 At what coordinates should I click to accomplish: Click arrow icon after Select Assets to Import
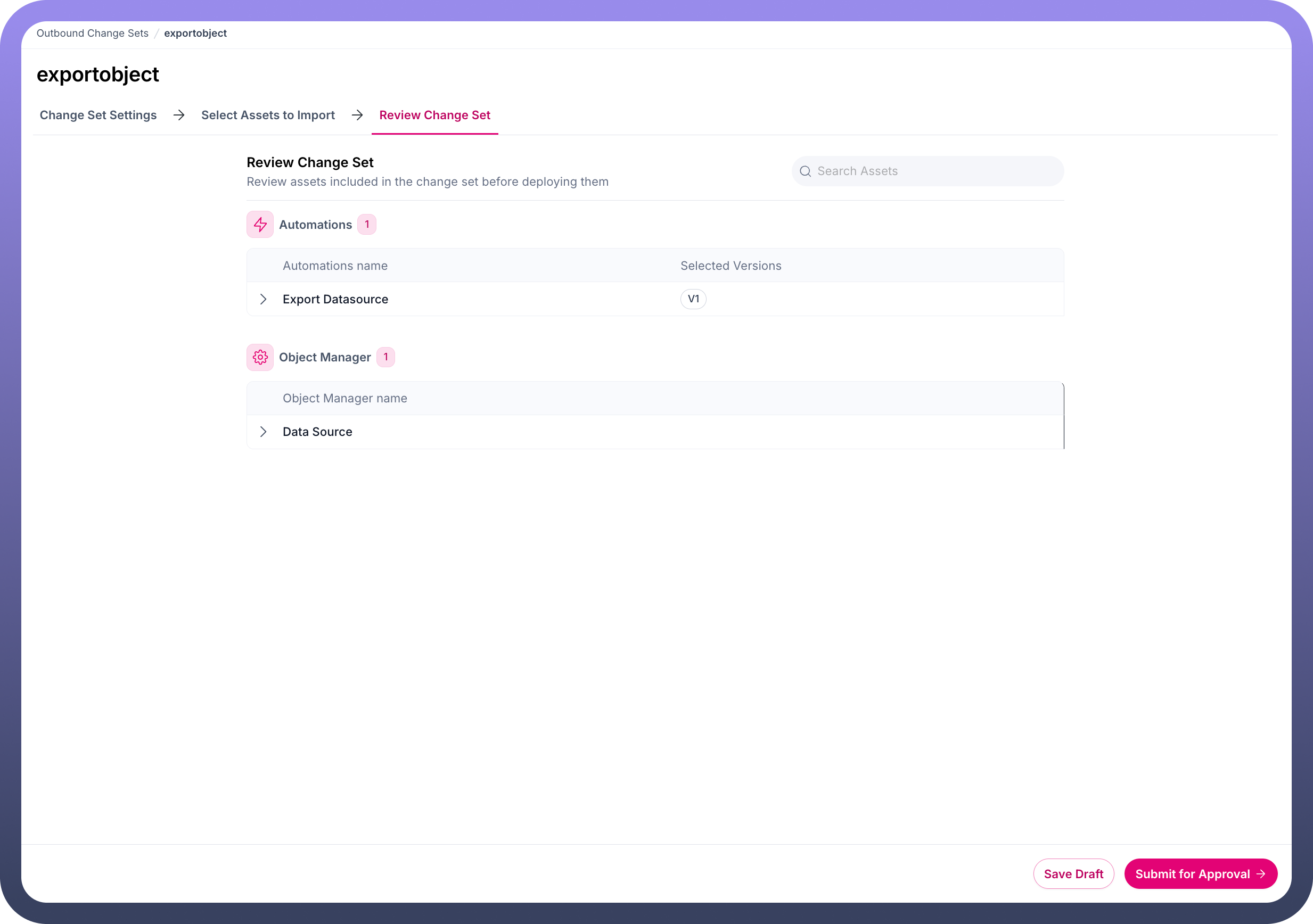(x=357, y=115)
